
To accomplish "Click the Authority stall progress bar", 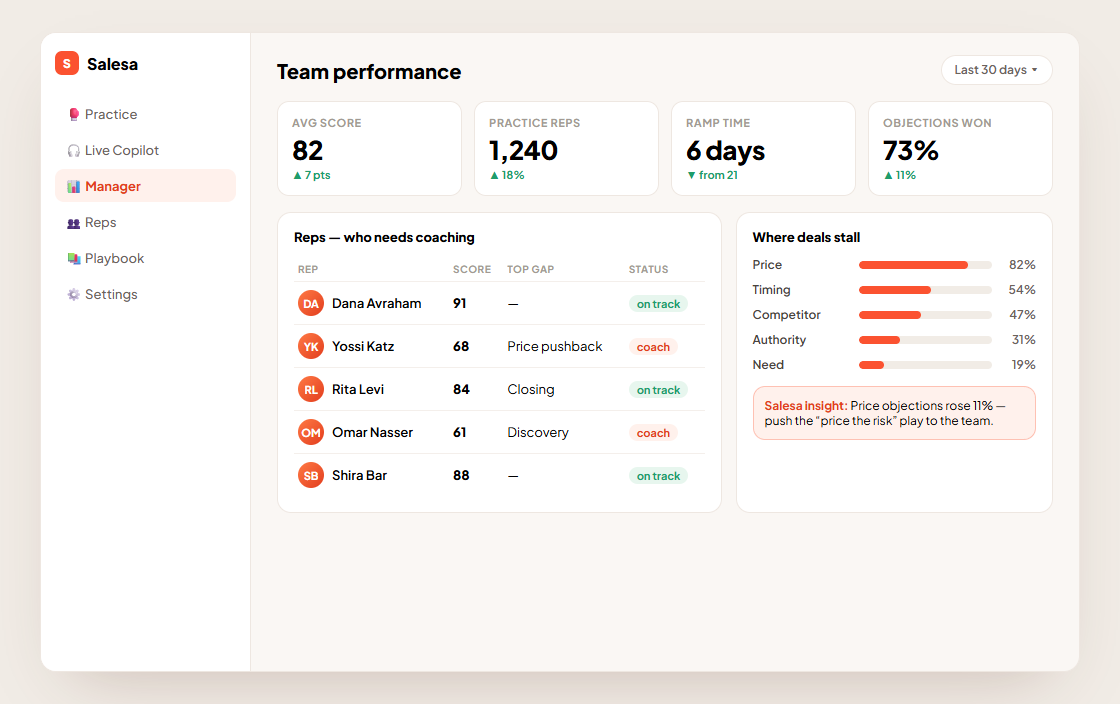I will click(925, 340).
